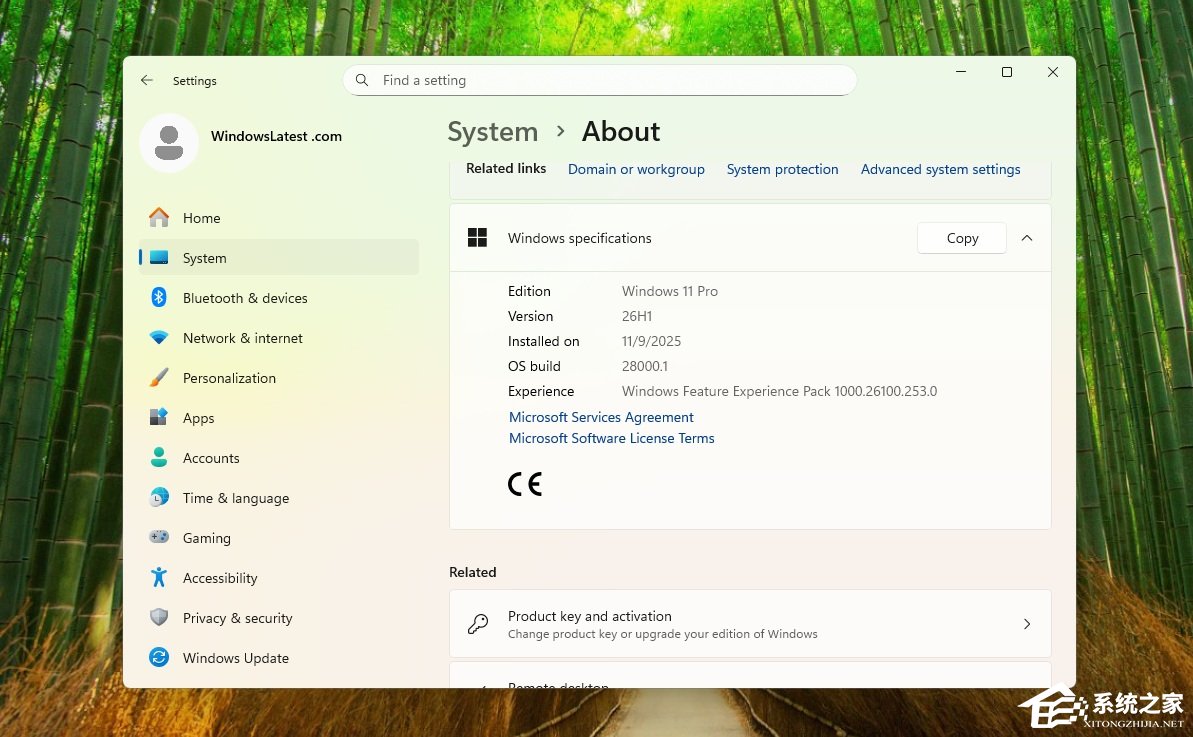Collapse the Windows specifications section
The image size is (1193, 737).
click(1026, 238)
